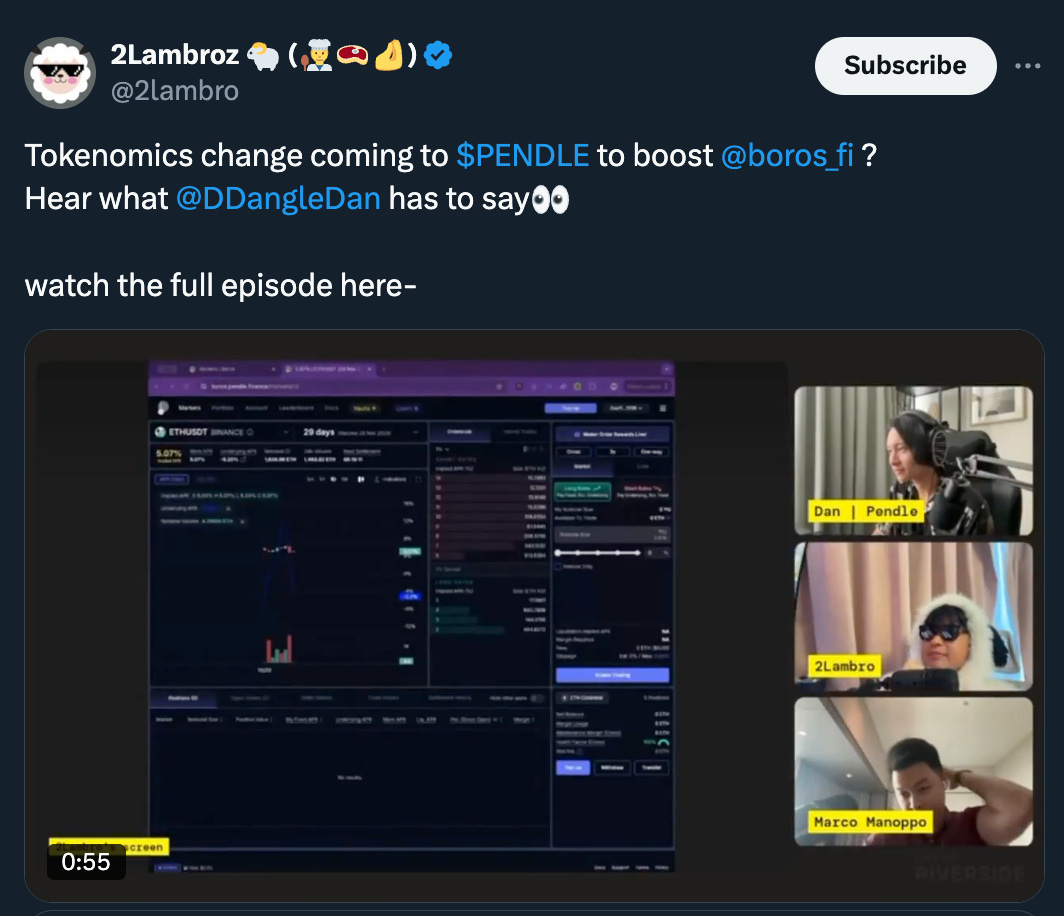This screenshot has width=1064, height=916.
Task: Select the Short Rates option
Action: [x=642, y=491]
